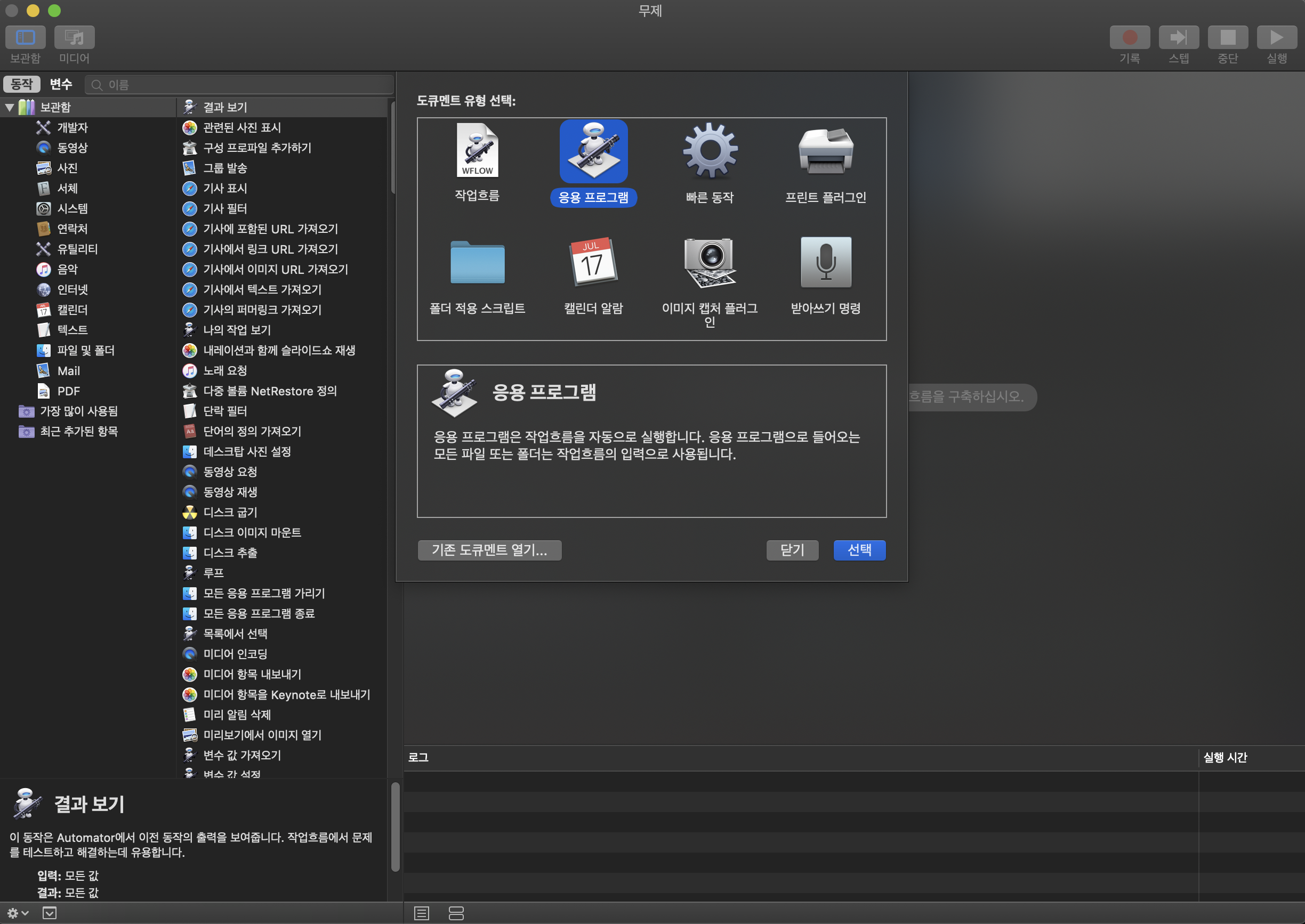1305x924 pixels.
Task: Open the 가장 많이 사용됨 smart folder
Action: tap(78, 411)
